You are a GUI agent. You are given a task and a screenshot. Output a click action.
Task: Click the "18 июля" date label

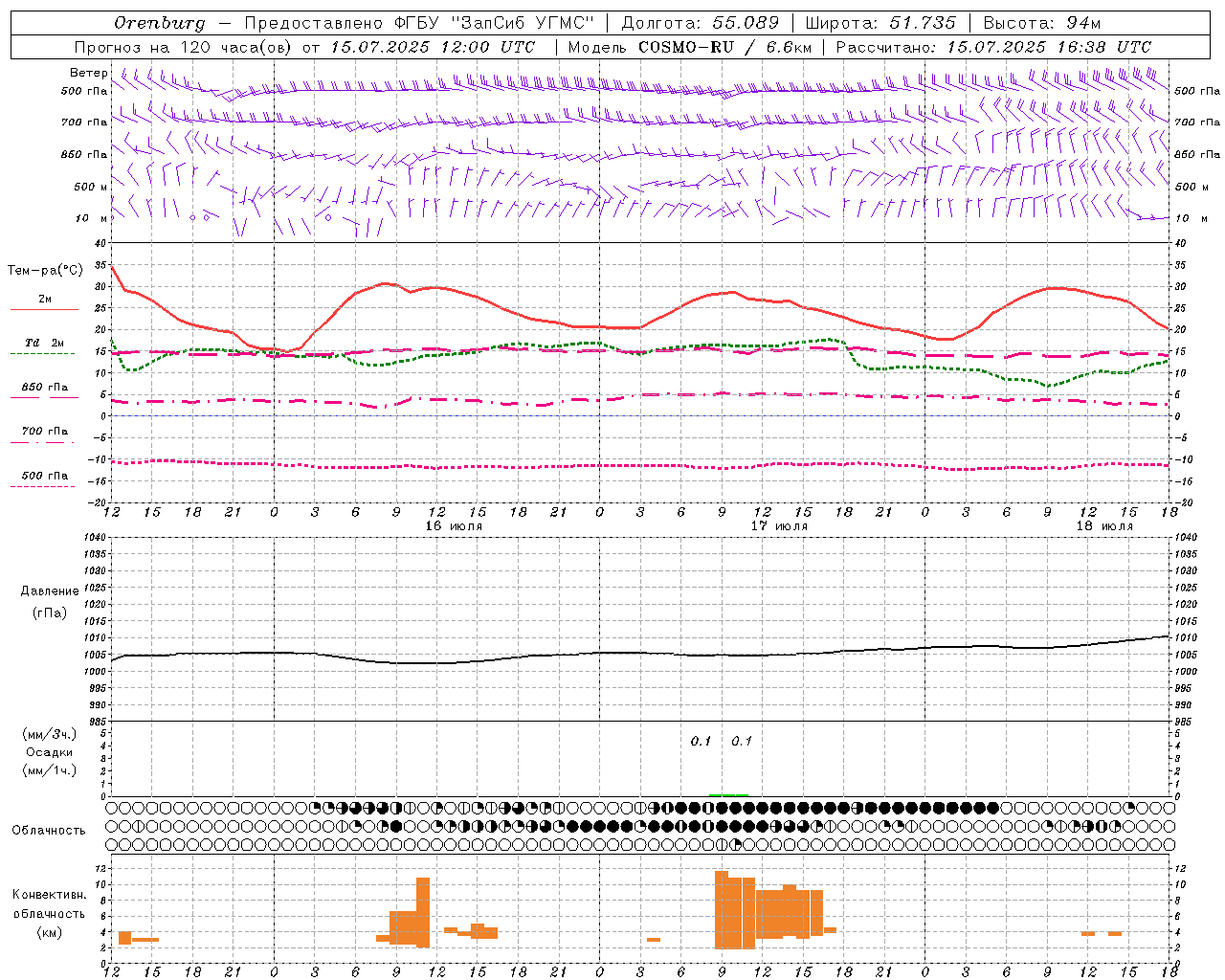[x=1104, y=526]
